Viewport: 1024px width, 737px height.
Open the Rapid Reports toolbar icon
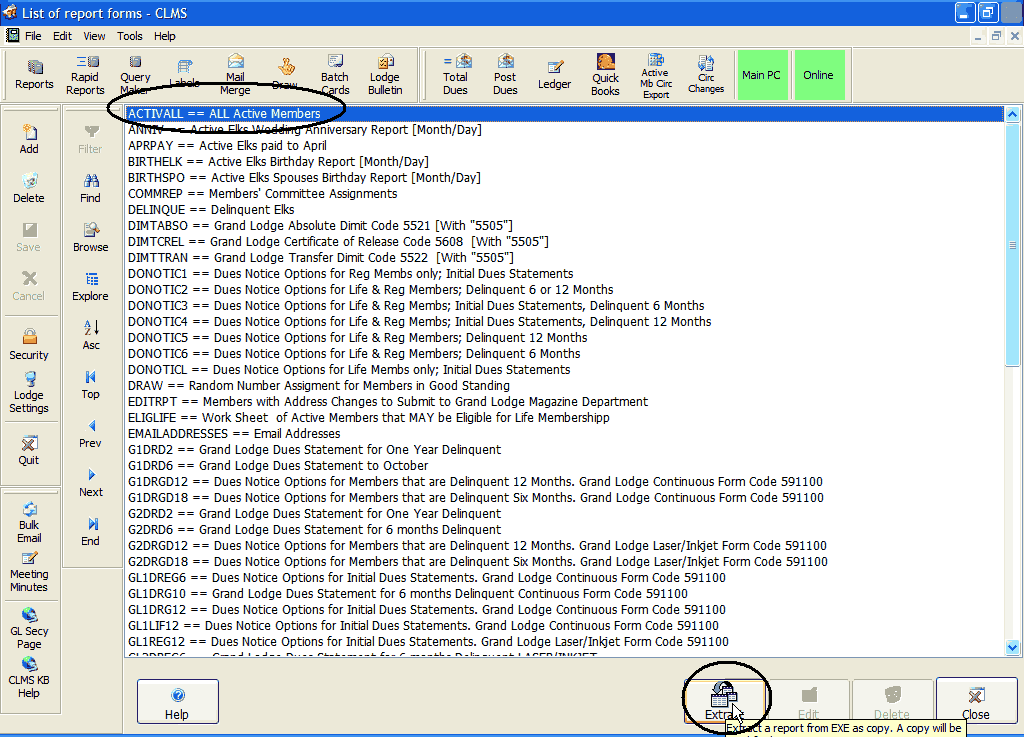[x=85, y=75]
